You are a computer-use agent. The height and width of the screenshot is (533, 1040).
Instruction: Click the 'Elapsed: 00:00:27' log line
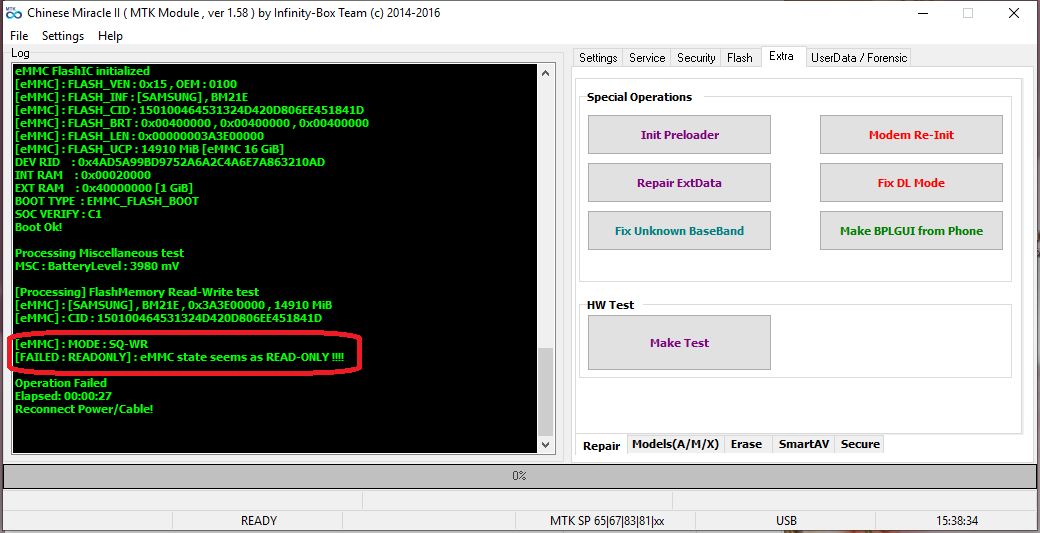coord(63,396)
